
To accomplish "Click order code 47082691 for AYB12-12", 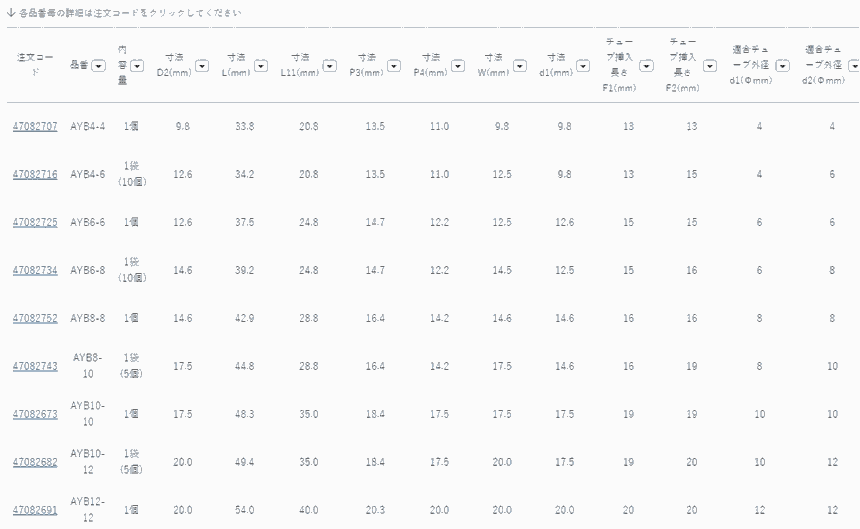I will (35, 509).
